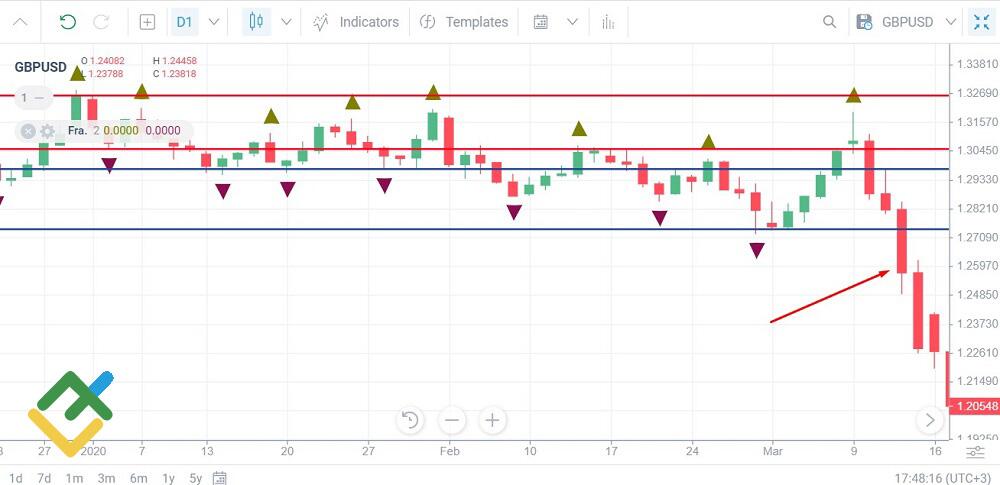The width and height of the screenshot is (1000, 485).
Task: Undo the last chart action
Action: click(67, 22)
